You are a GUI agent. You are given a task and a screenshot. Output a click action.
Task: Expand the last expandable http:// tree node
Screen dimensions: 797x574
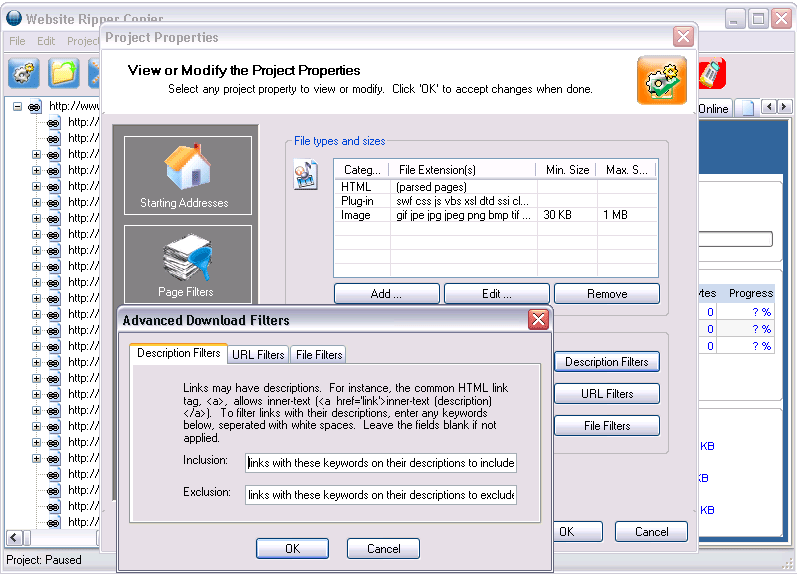(37, 459)
